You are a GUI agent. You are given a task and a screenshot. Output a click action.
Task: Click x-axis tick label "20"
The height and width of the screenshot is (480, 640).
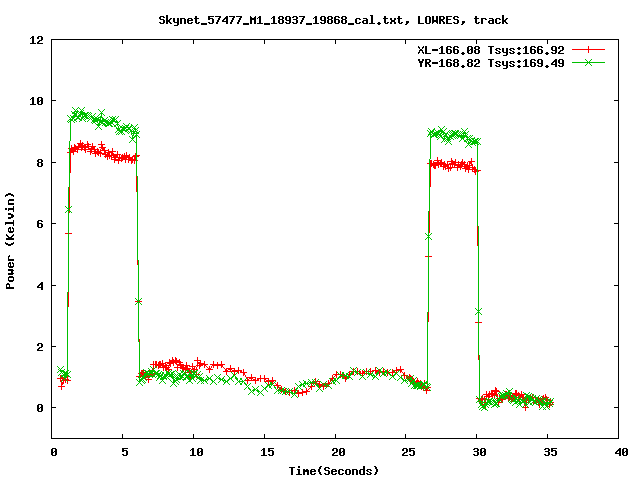[338, 452]
